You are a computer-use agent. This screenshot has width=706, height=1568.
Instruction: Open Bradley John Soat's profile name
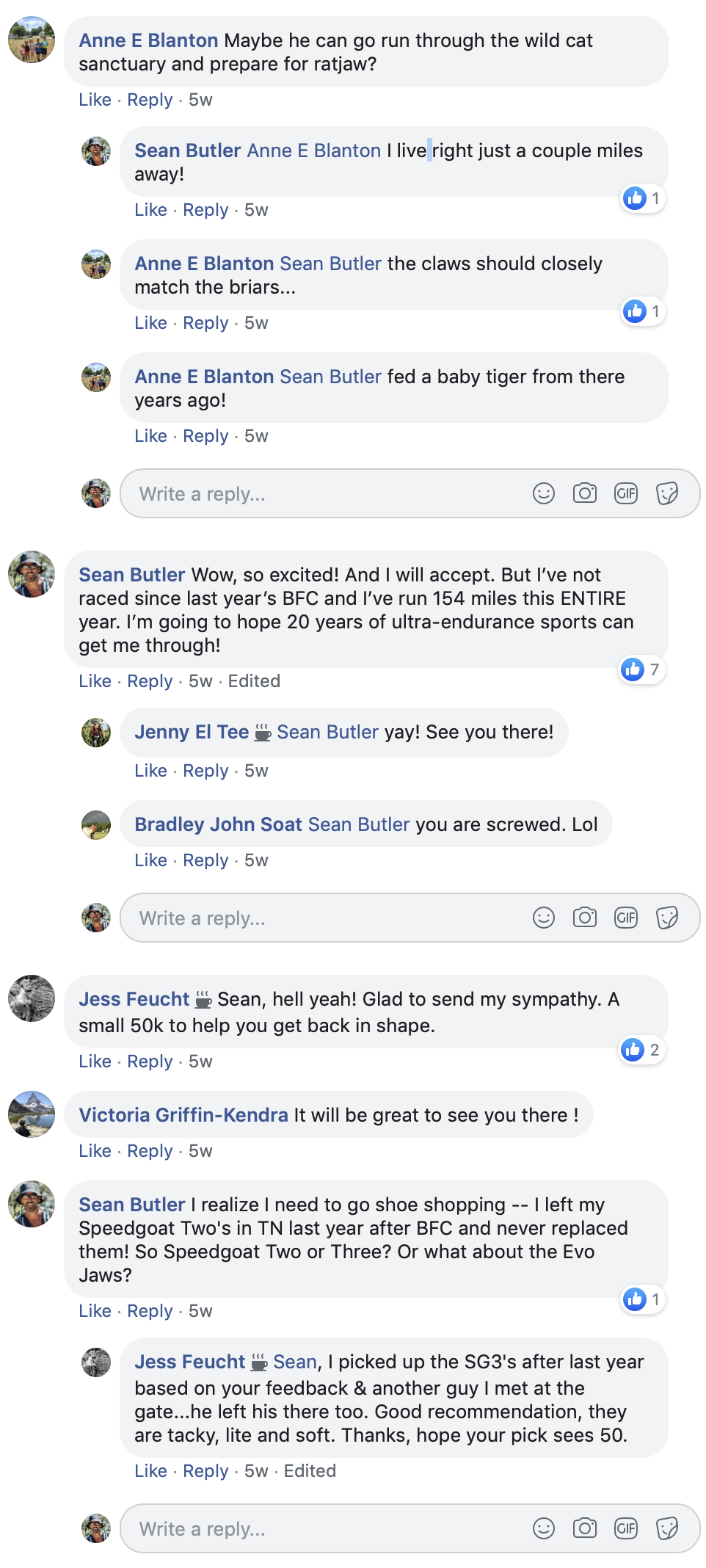(x=218, y=824)
